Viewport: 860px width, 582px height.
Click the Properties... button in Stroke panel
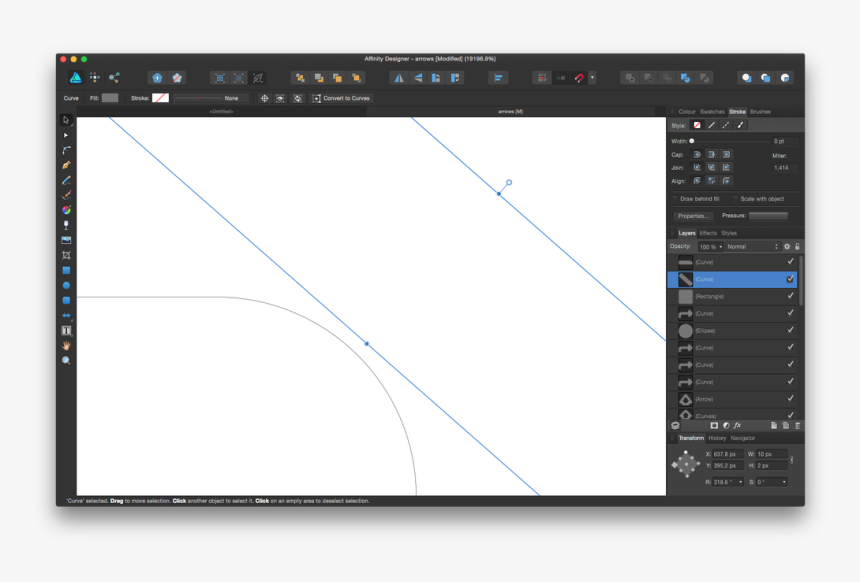click(693, 215)
